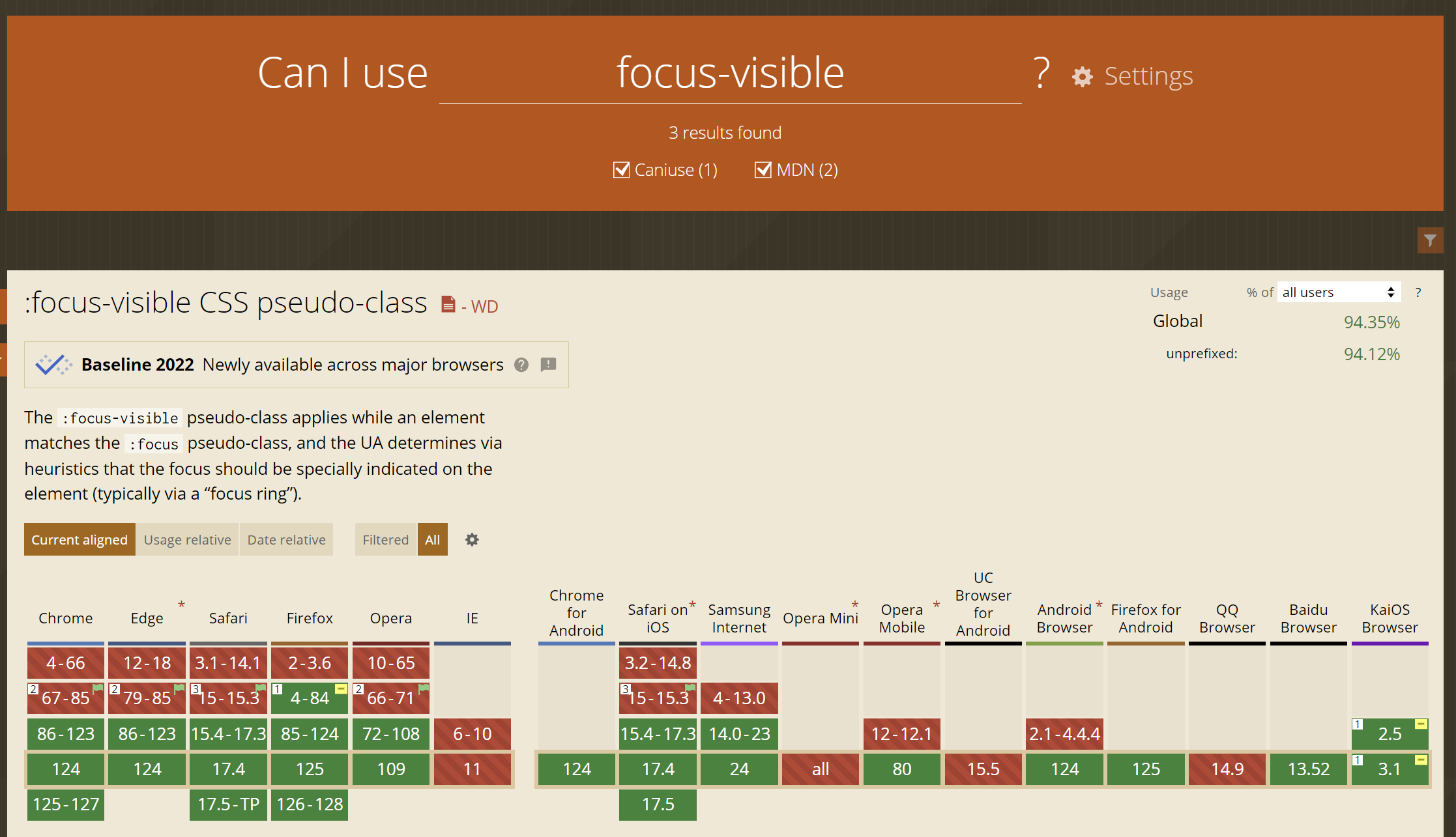Click the :focus-visible CSS pseudo-class title link

point(226,303)
